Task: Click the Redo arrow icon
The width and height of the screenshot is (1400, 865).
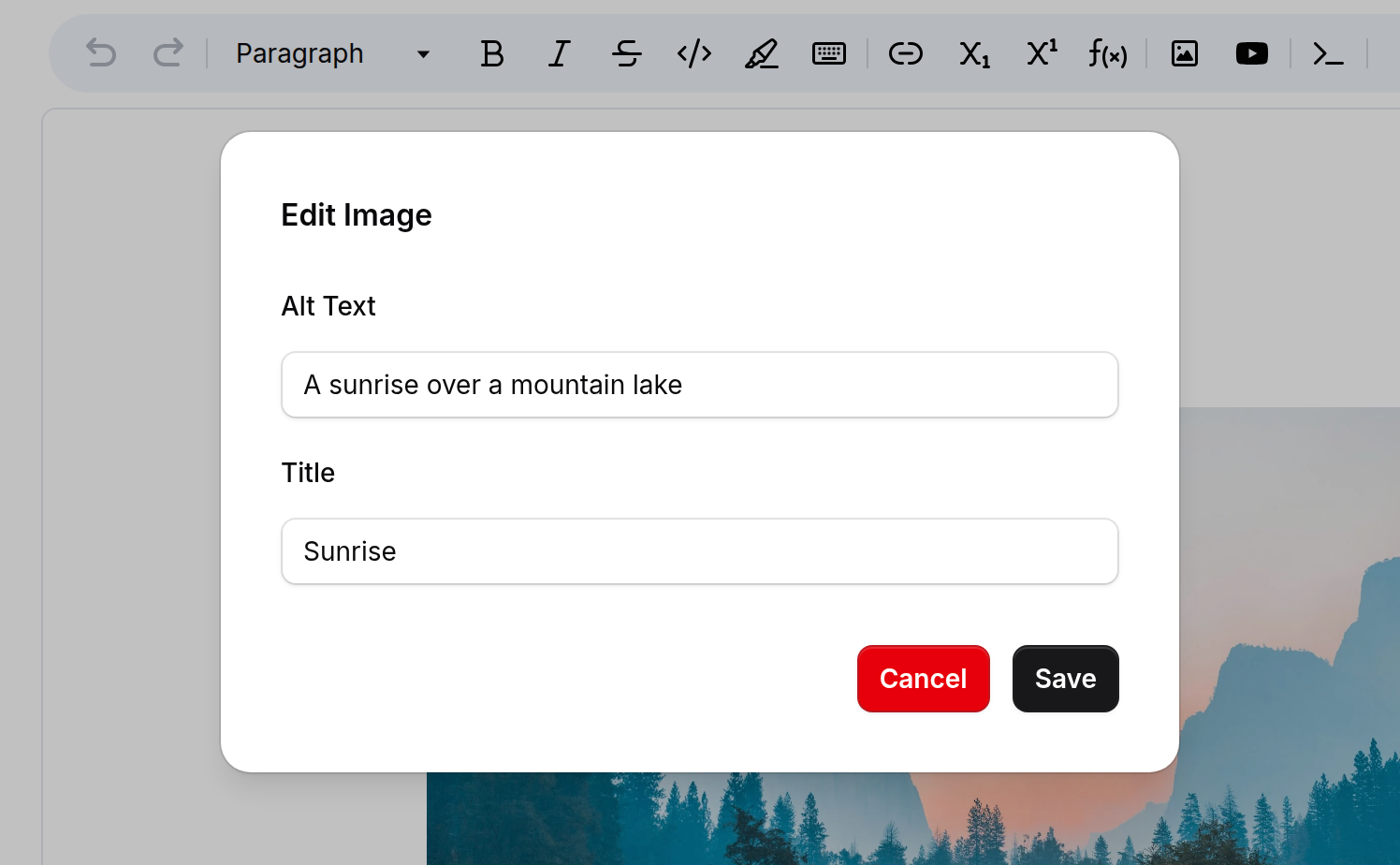Action: [x=168, y=53]
